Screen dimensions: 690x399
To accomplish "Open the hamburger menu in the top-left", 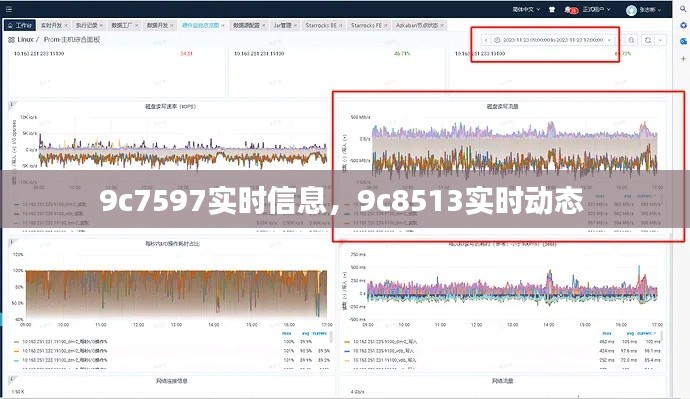I will (8, 9).
